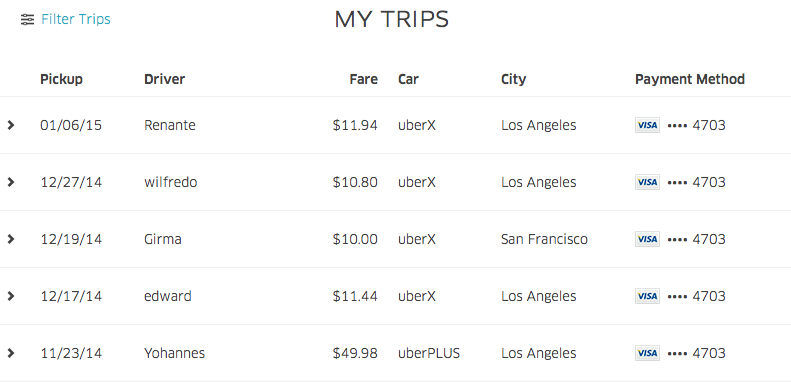
Task: Click the Visa icon for Girma's trip
Action: [647, 239]
